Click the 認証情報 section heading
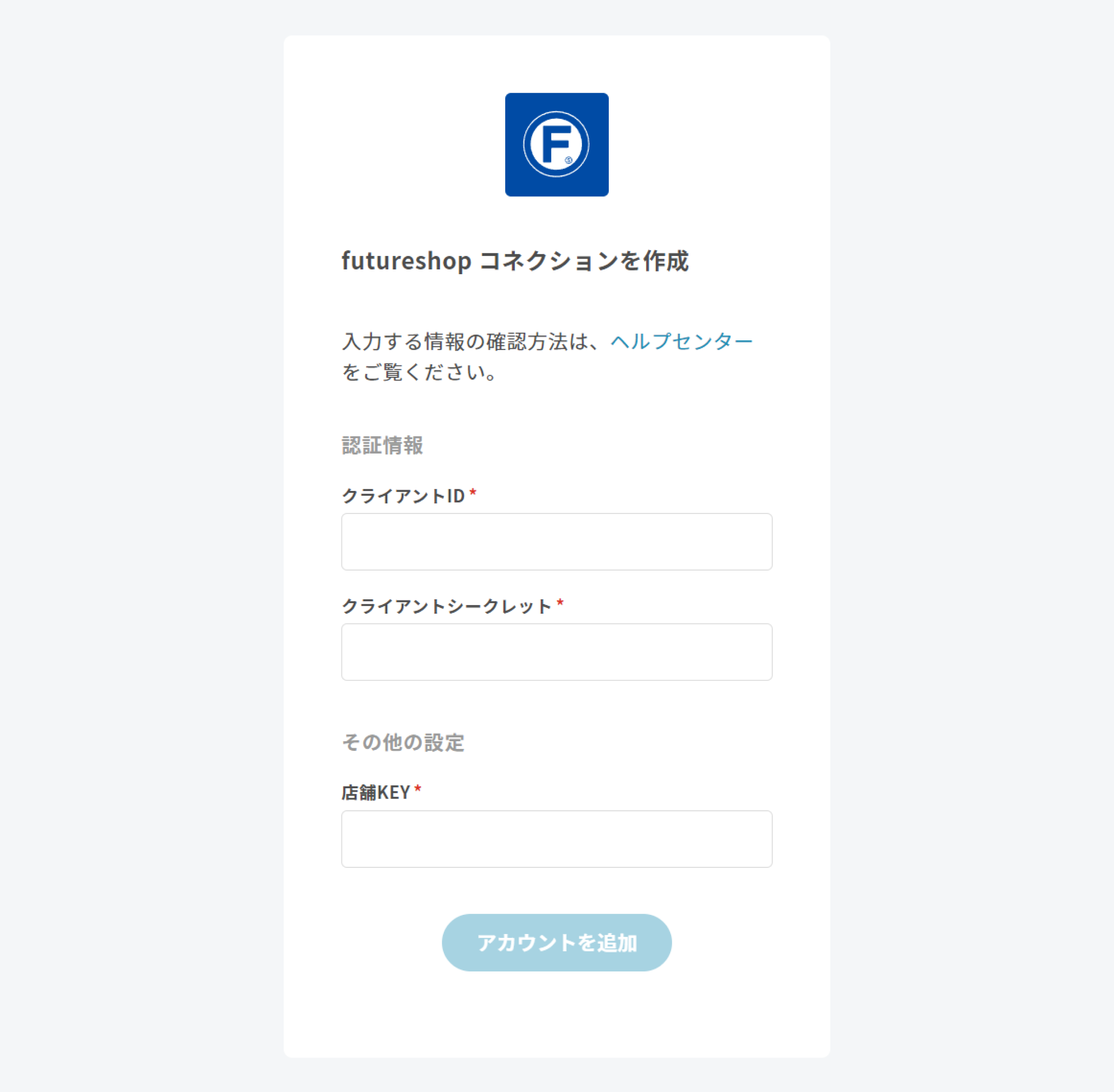This screenshot has height=1092, width=1114. point(383,446)
